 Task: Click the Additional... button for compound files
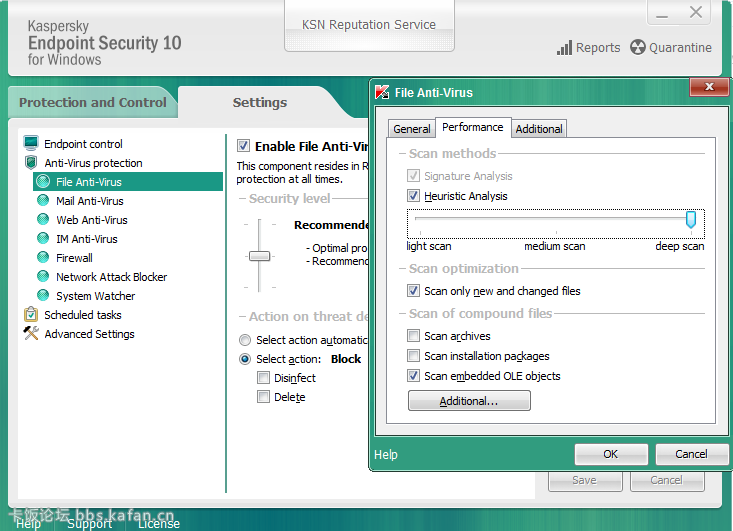[x=469, y=401]
